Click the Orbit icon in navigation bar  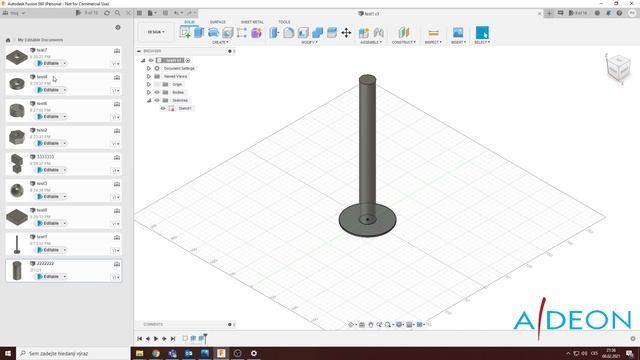coord(351,324)
